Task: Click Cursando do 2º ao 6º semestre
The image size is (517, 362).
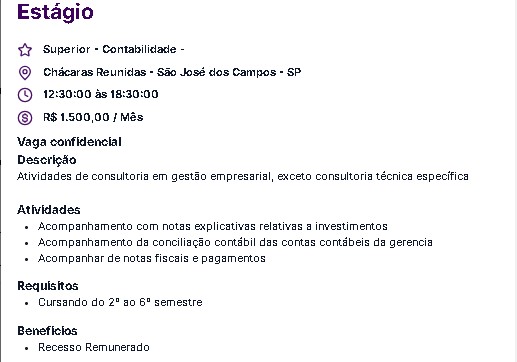Action: point(120,302)
